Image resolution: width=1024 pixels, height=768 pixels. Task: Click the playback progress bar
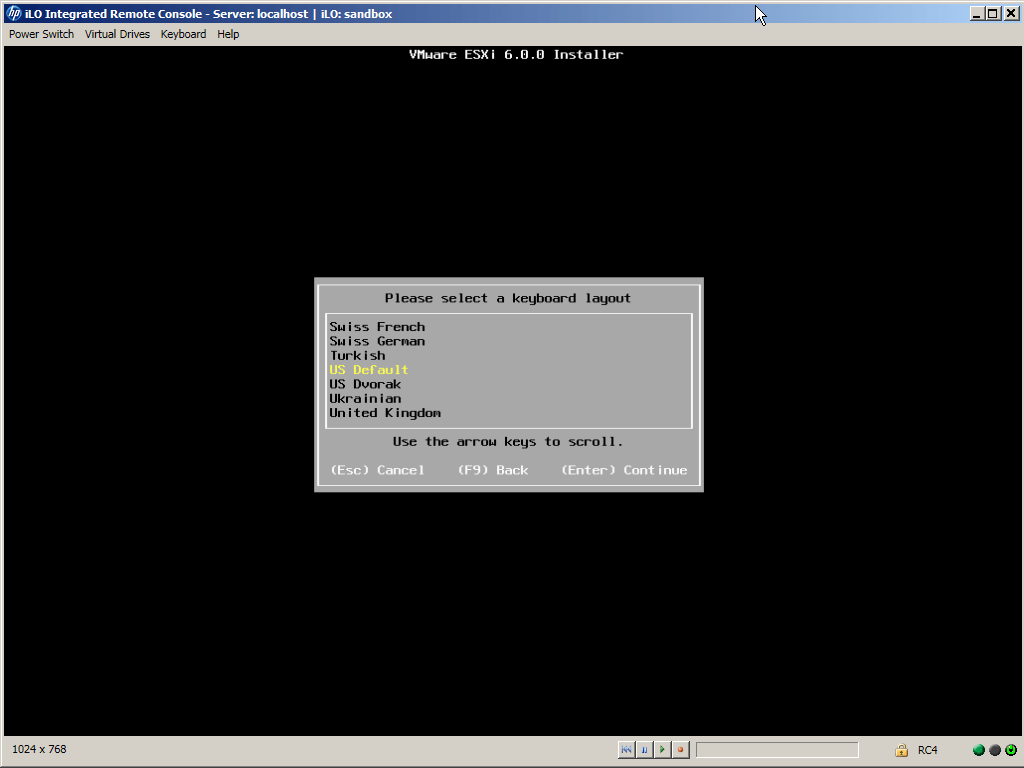777,750
